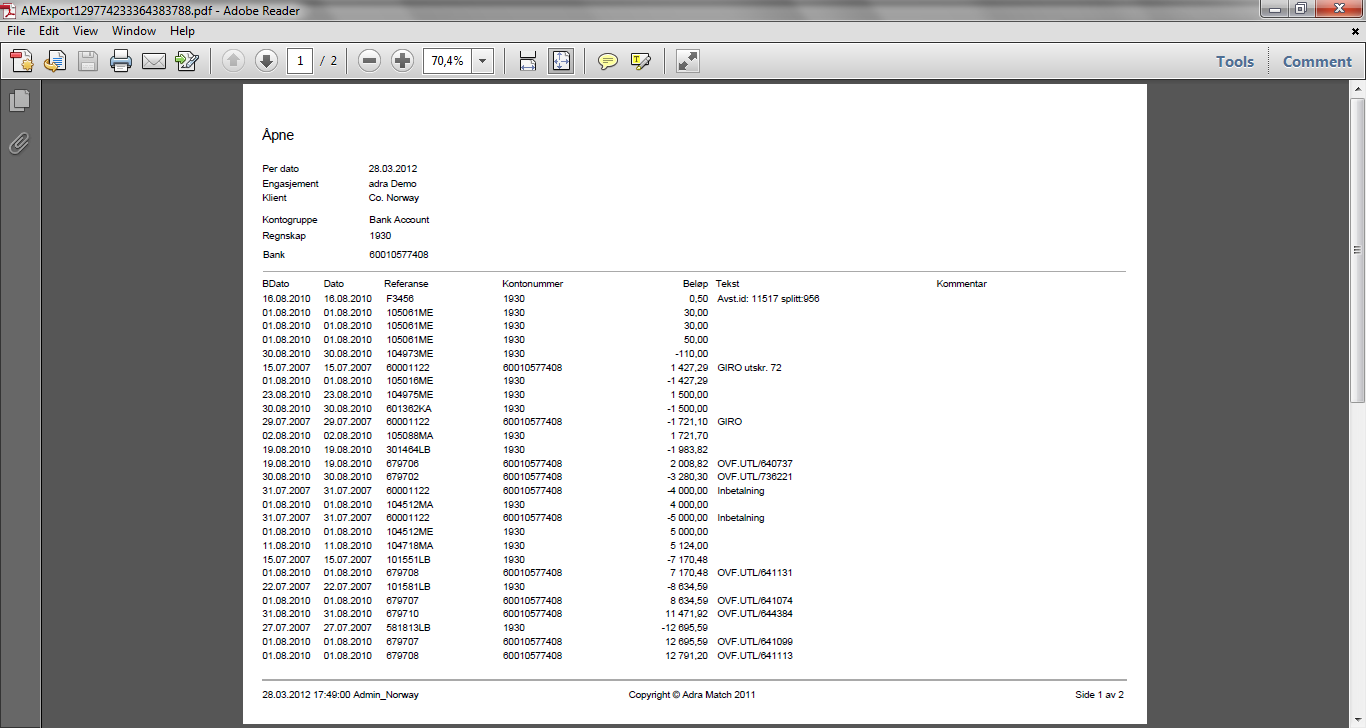Click the text 'GIRO utskr. 72'

point(750,367)
